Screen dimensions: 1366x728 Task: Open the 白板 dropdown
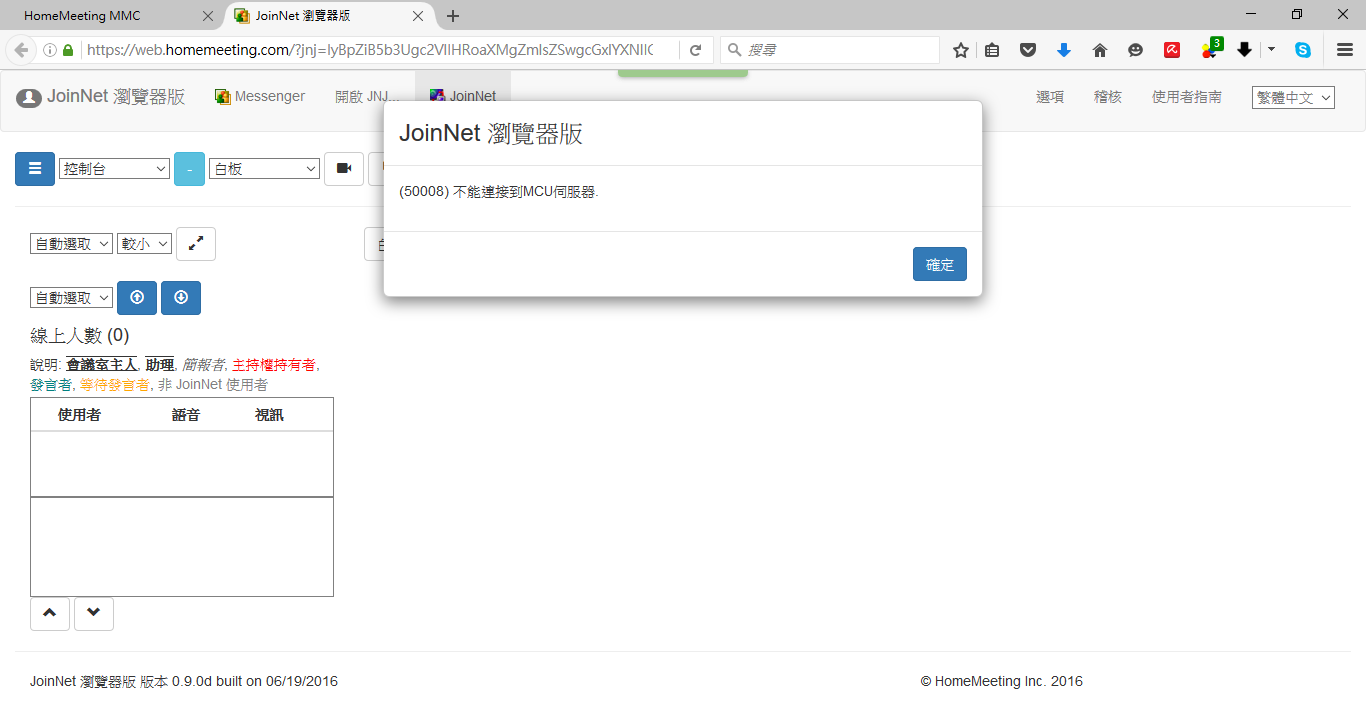(x=264, y=169)
